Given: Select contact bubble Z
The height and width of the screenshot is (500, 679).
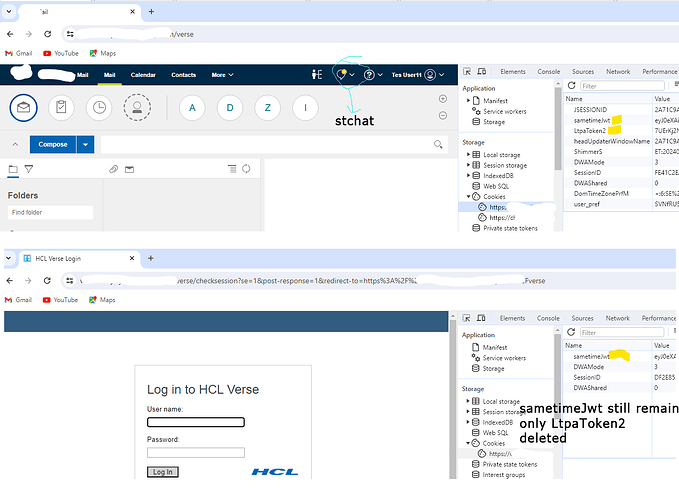Looking at the screenshot, I should [x=268, y=107].
